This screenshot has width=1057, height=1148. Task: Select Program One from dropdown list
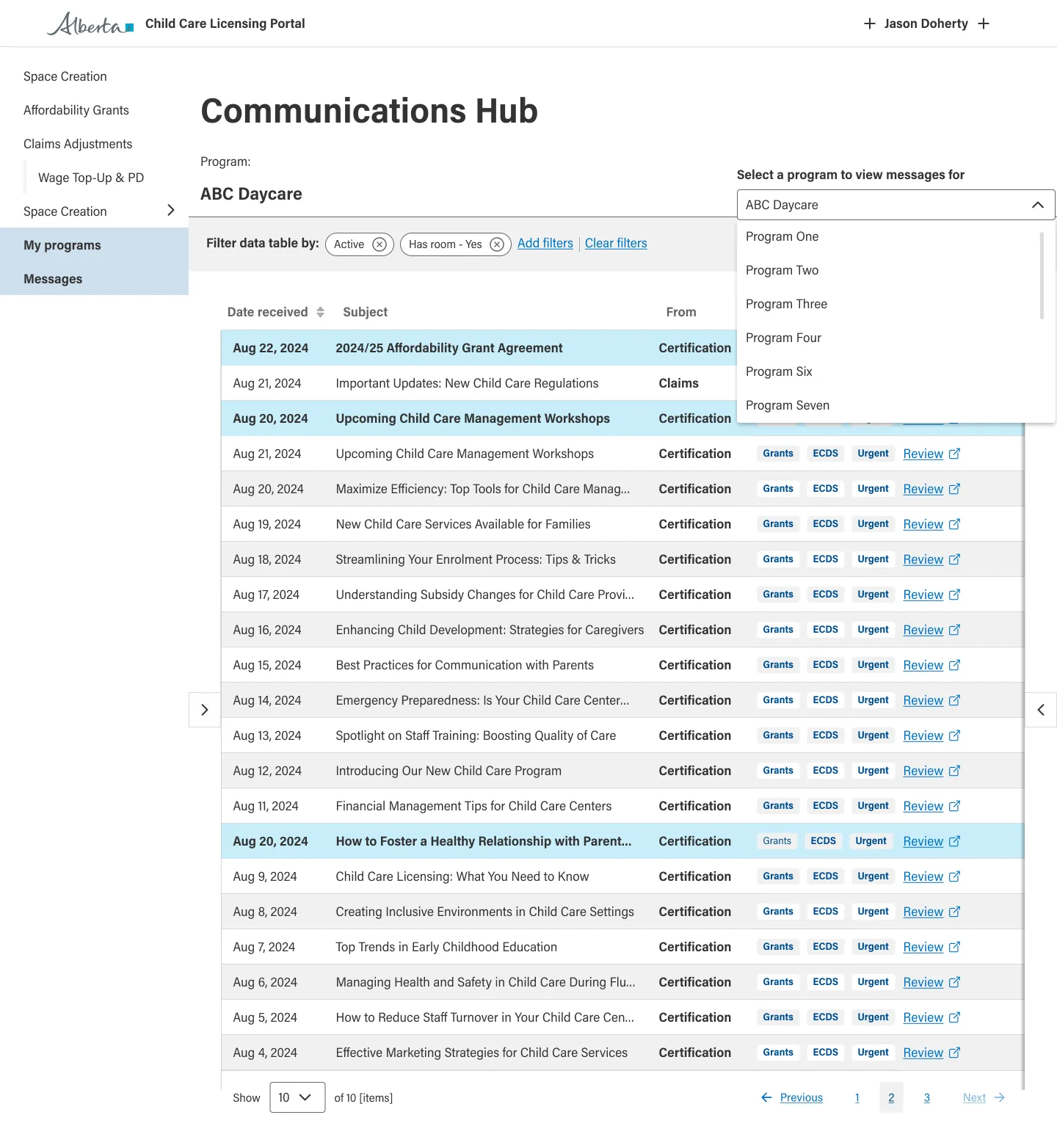(x=782, y=236)
